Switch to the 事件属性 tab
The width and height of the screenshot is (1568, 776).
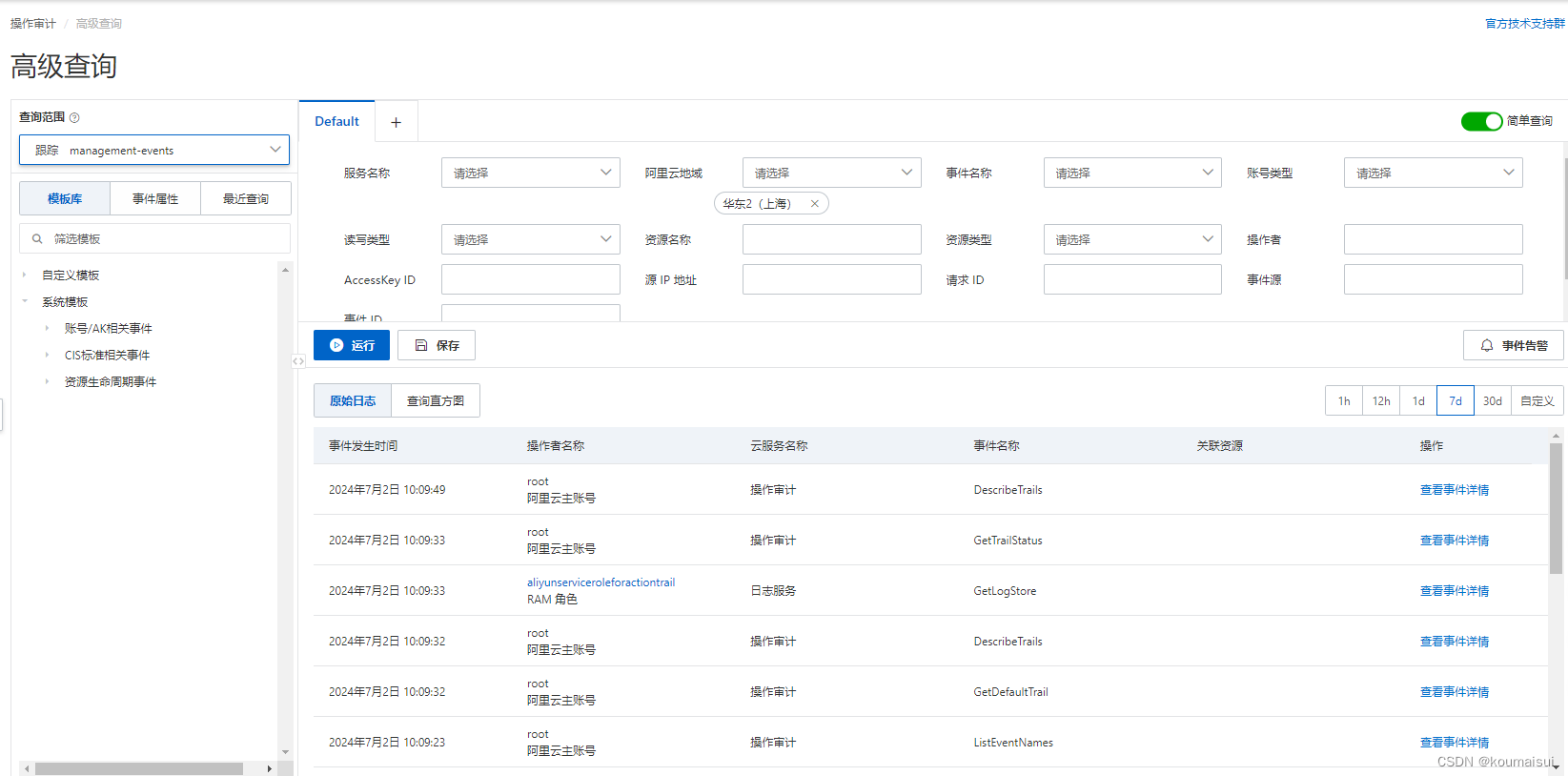coord(155,198)
